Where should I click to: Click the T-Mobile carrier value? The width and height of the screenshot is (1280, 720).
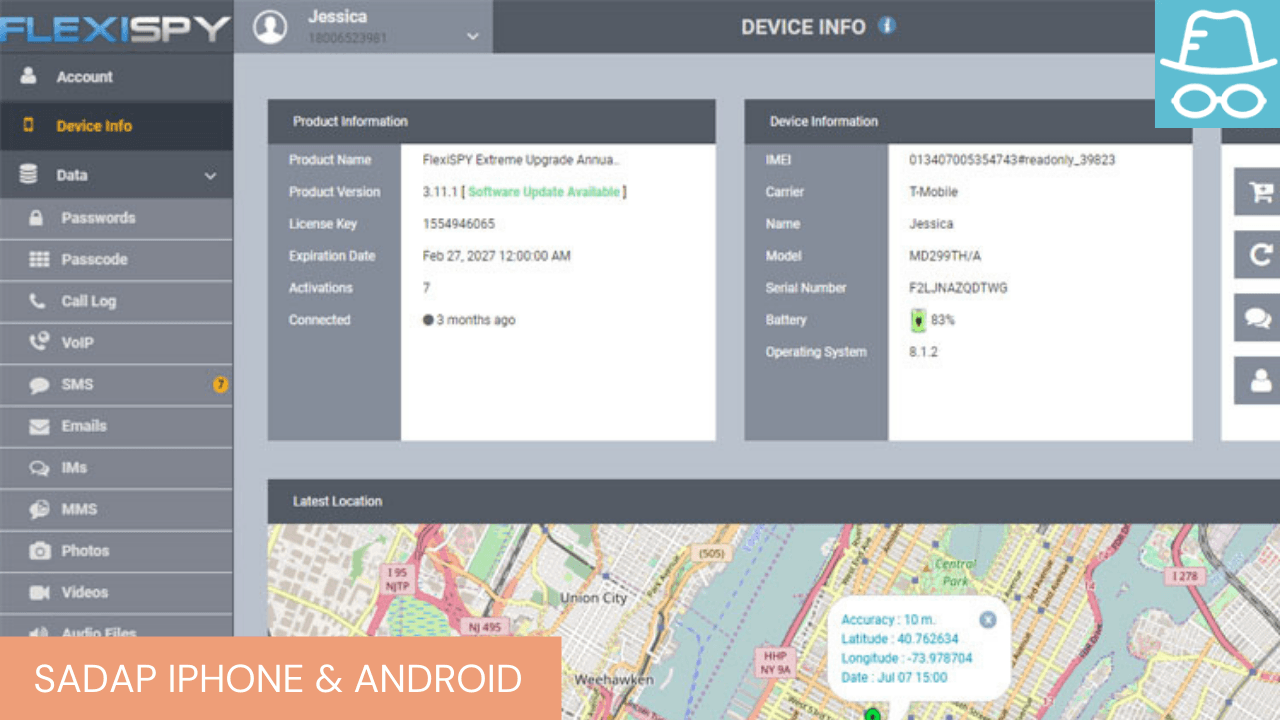coord(933,192)
